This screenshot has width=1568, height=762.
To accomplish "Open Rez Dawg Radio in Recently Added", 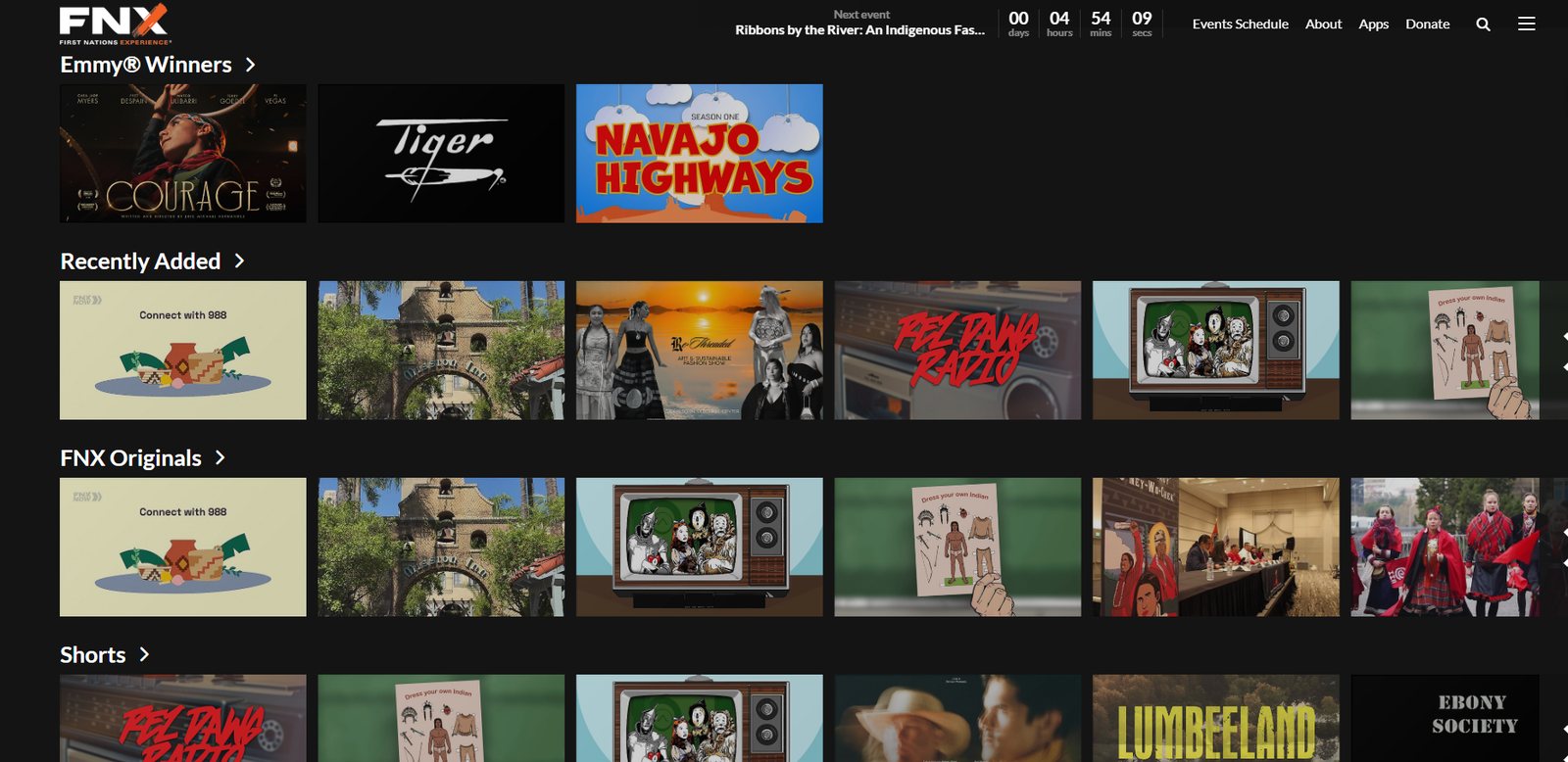I will click(x=957, y=351).
